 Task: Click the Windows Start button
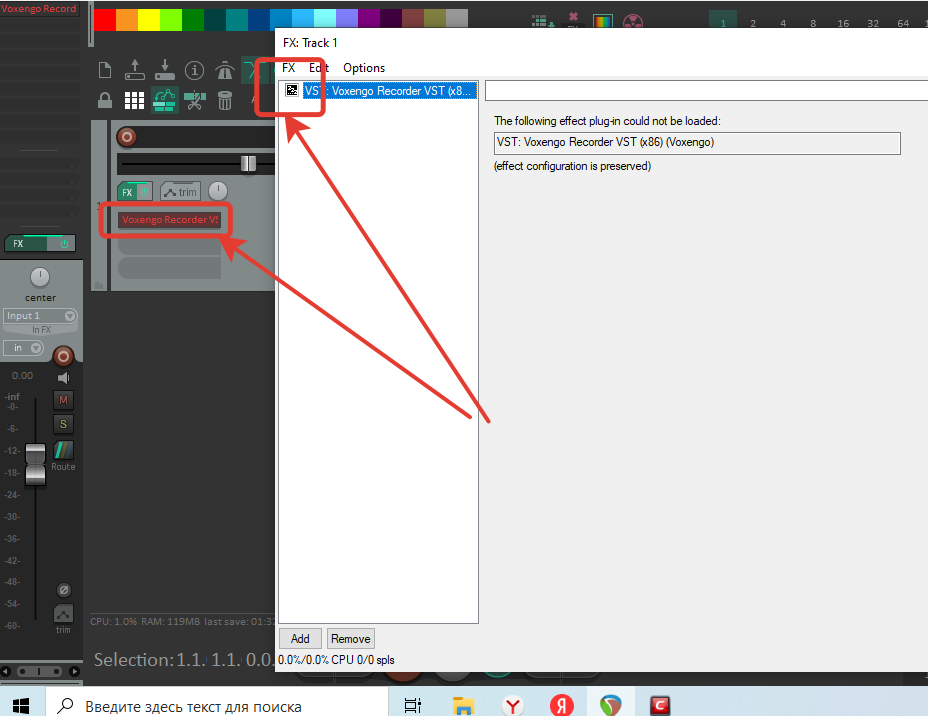[x=21, y=704]
